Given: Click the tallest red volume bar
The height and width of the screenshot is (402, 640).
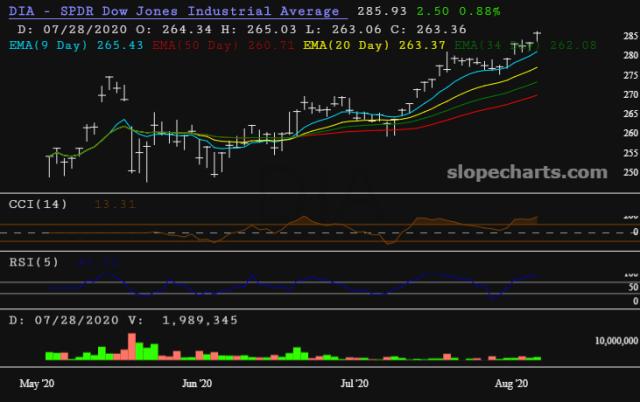Looking at the screenshot, I should click(131, 345).
